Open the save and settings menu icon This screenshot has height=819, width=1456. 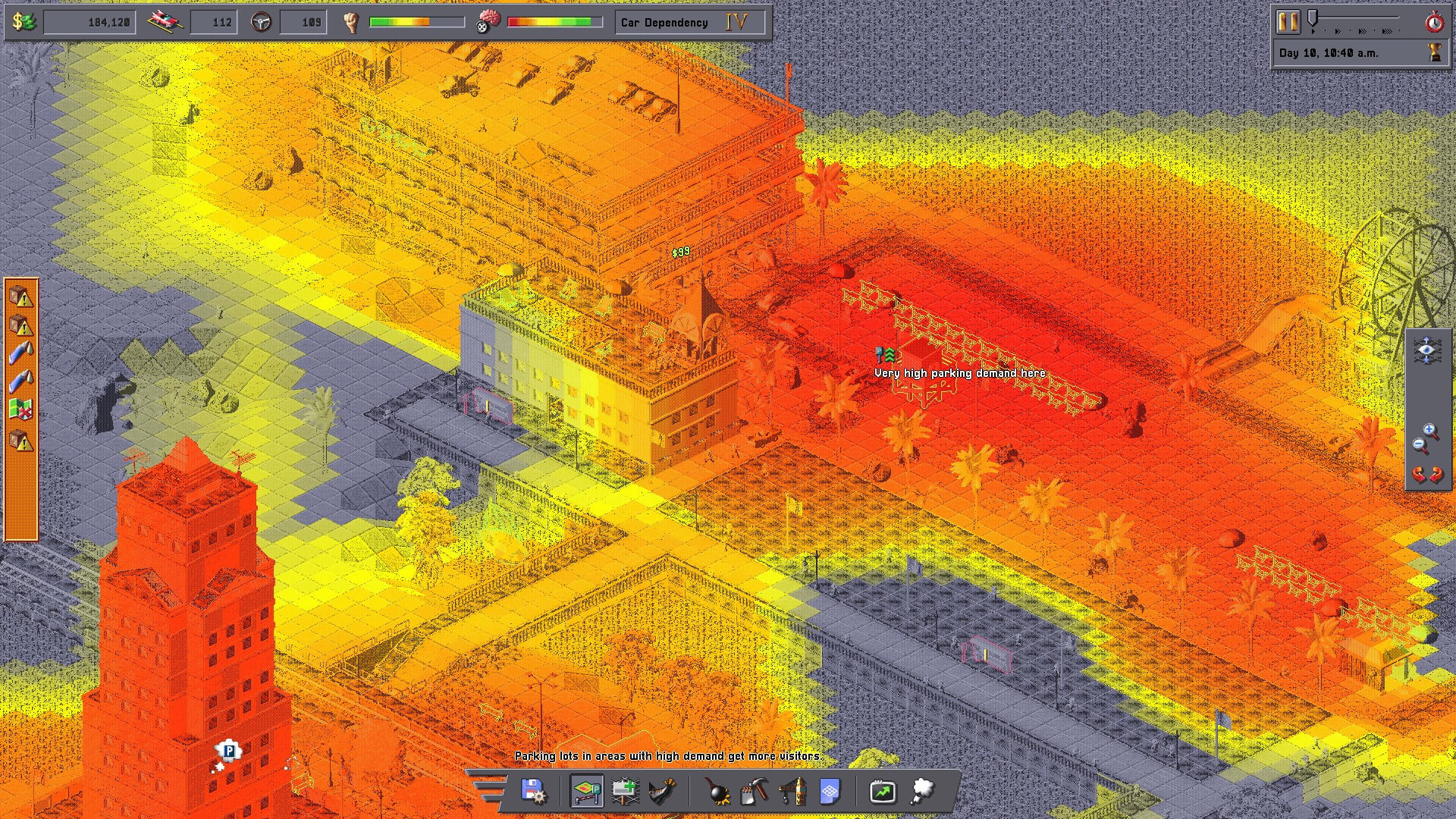tap(534, 791)
